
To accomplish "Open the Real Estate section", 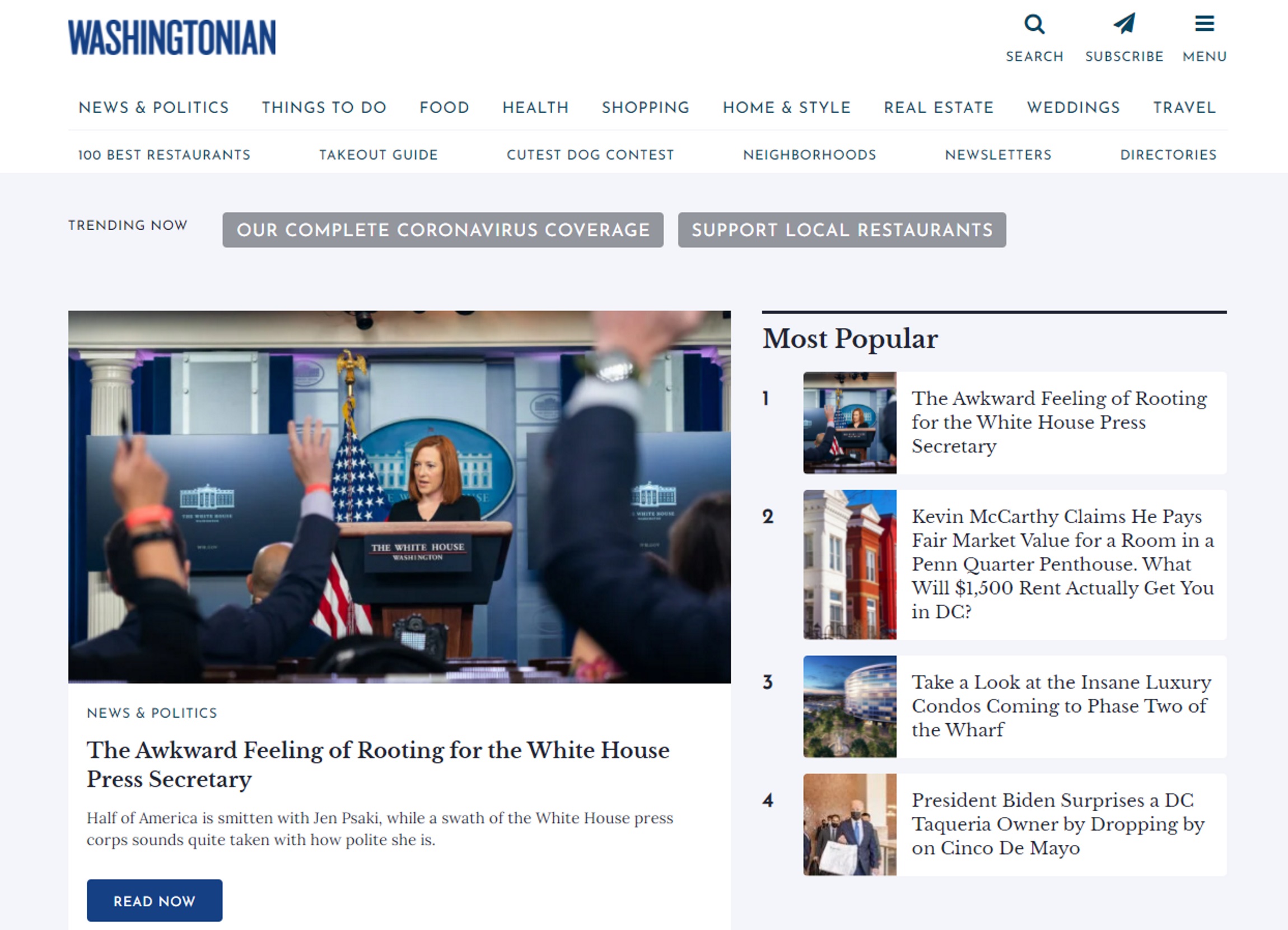I will click(939, 108).
